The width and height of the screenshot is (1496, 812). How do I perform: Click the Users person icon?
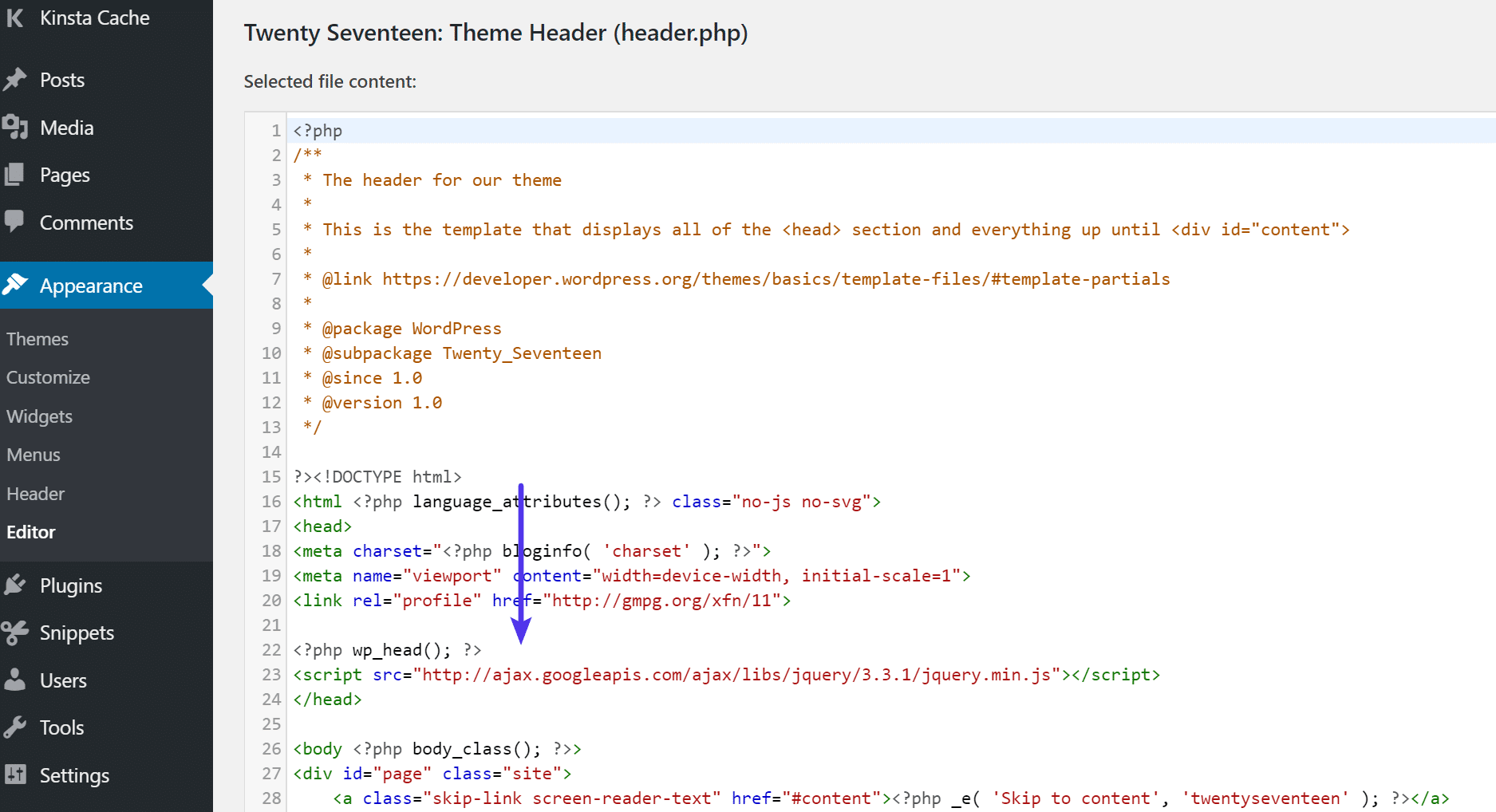(x=17, y=680)
